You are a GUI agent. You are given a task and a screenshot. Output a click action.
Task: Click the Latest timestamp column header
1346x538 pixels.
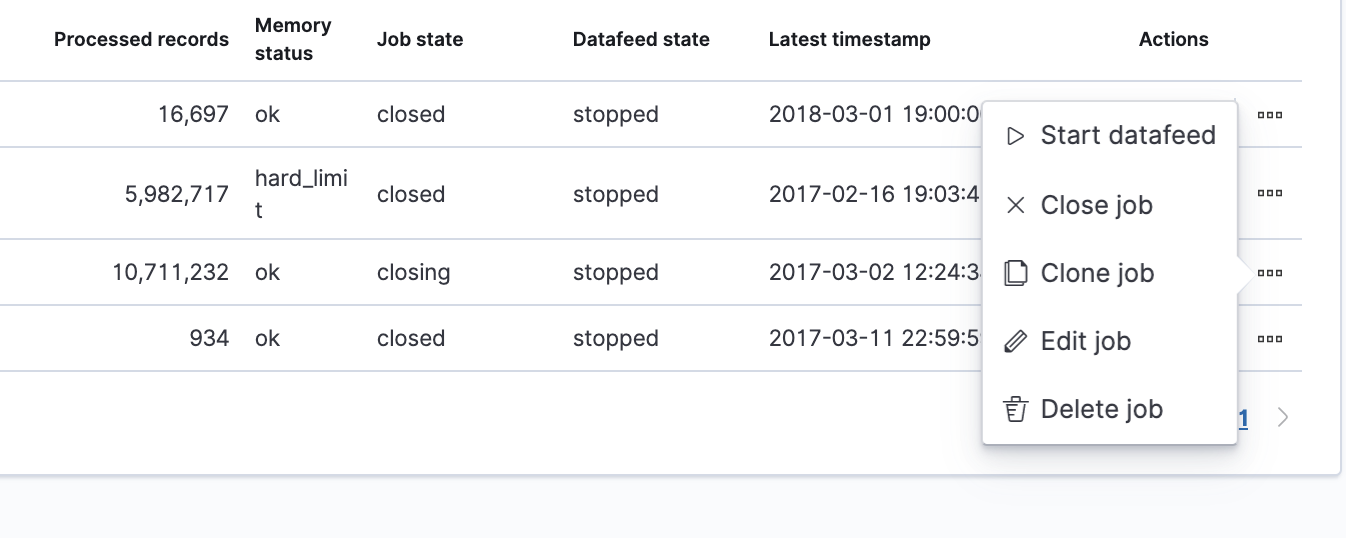pos(849,40)
